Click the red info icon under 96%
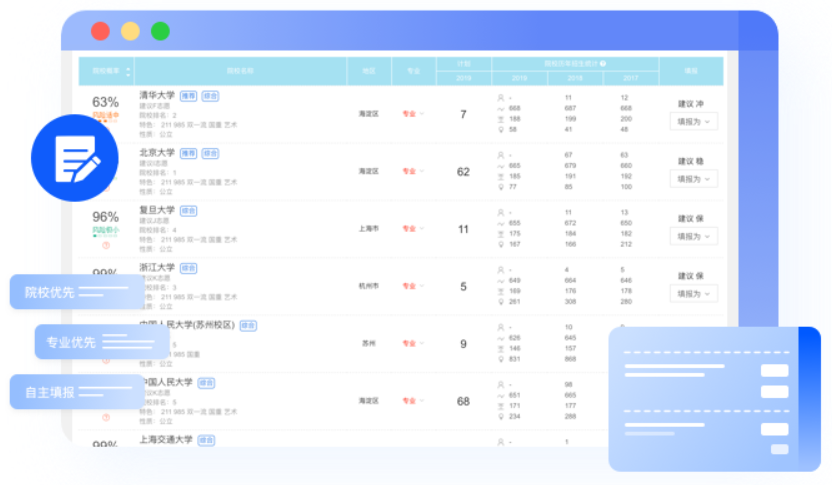This screenshot has height=485, width=832. coord(106,246)
